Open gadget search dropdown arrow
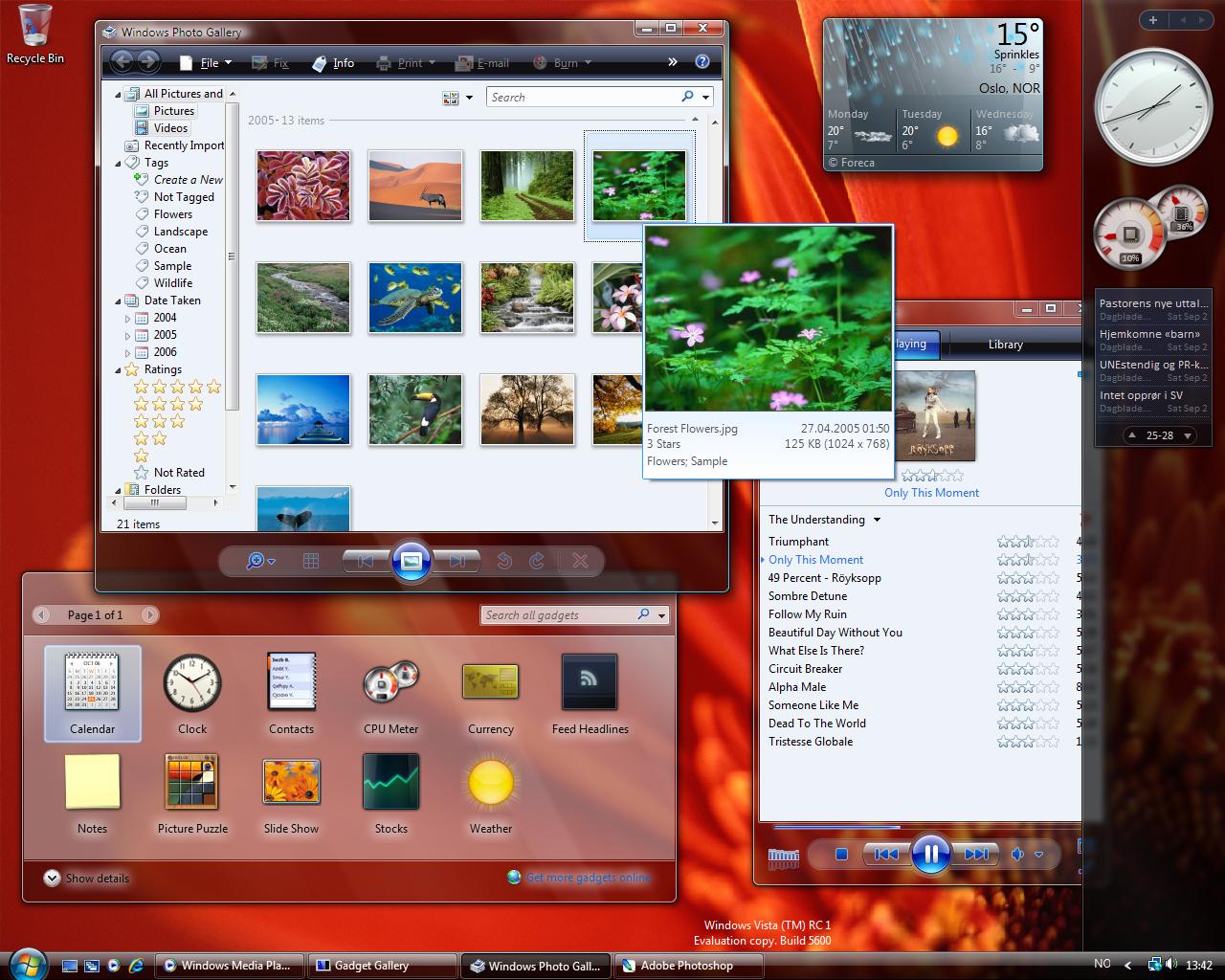 (x=661, y=615)
